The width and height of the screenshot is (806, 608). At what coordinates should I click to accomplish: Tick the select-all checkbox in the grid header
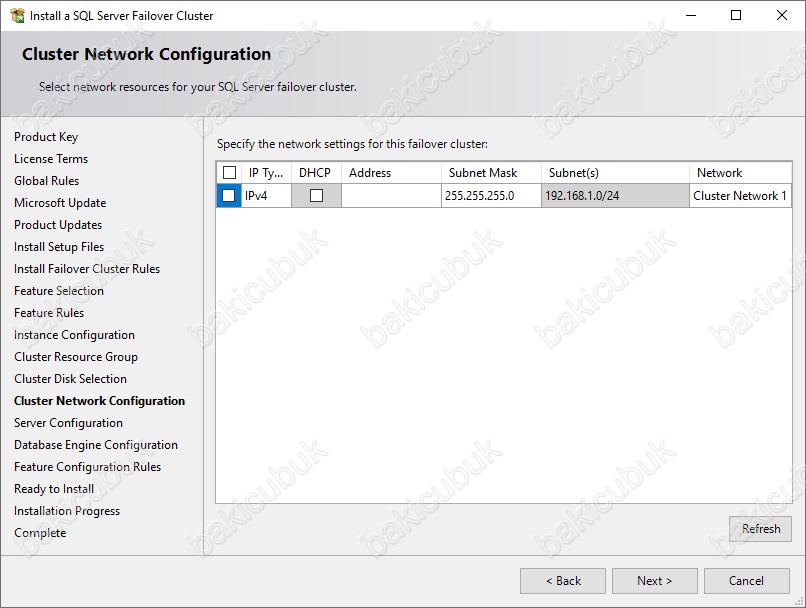coord(229,172)
